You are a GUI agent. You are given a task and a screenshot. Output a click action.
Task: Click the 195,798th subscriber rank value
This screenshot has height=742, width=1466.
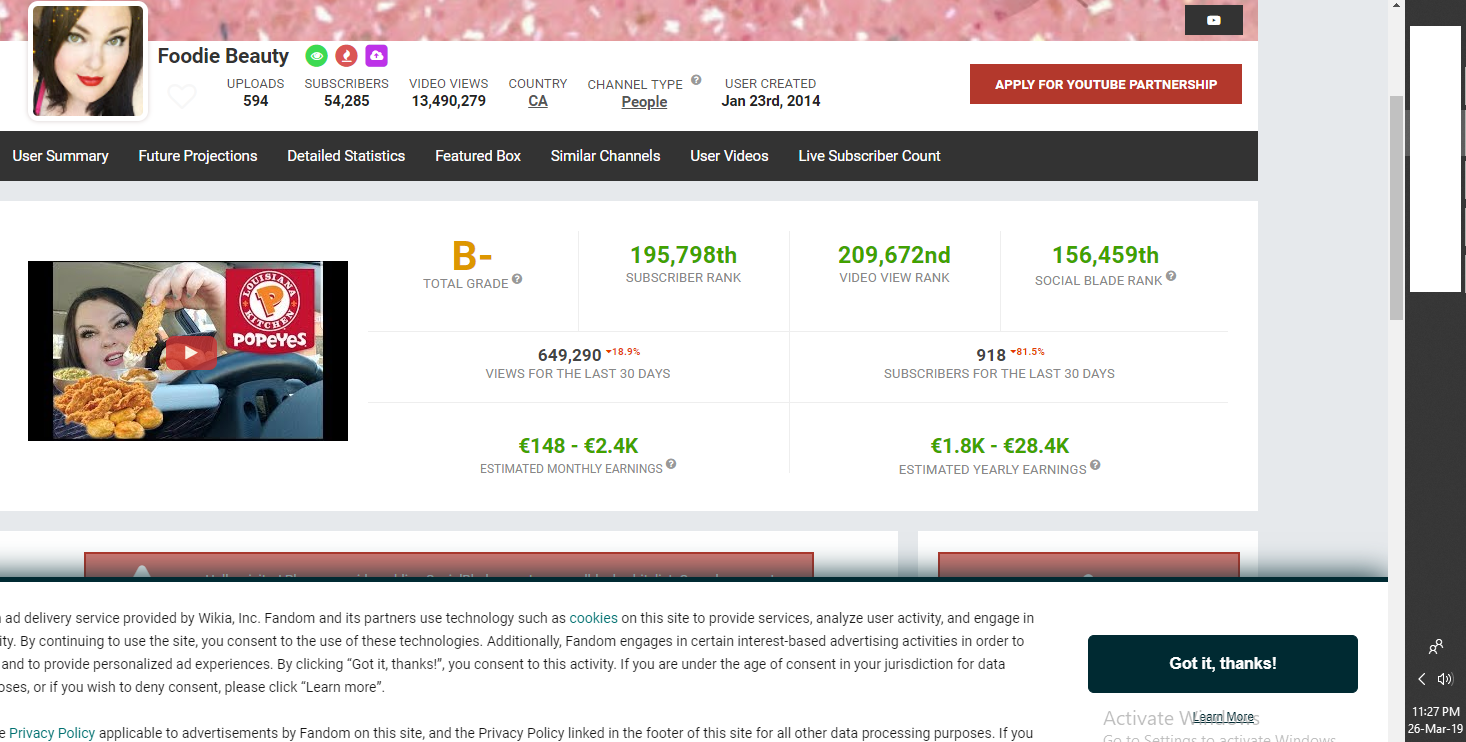click(x=683, y=255)
